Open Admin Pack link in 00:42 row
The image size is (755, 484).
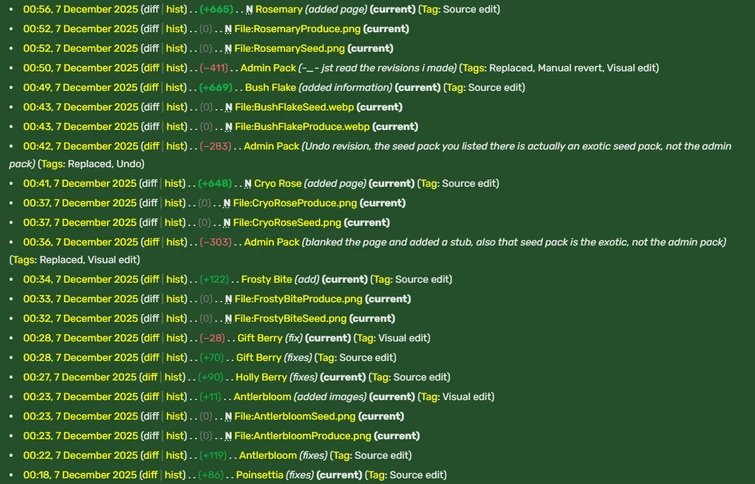(x=272, y=146)
